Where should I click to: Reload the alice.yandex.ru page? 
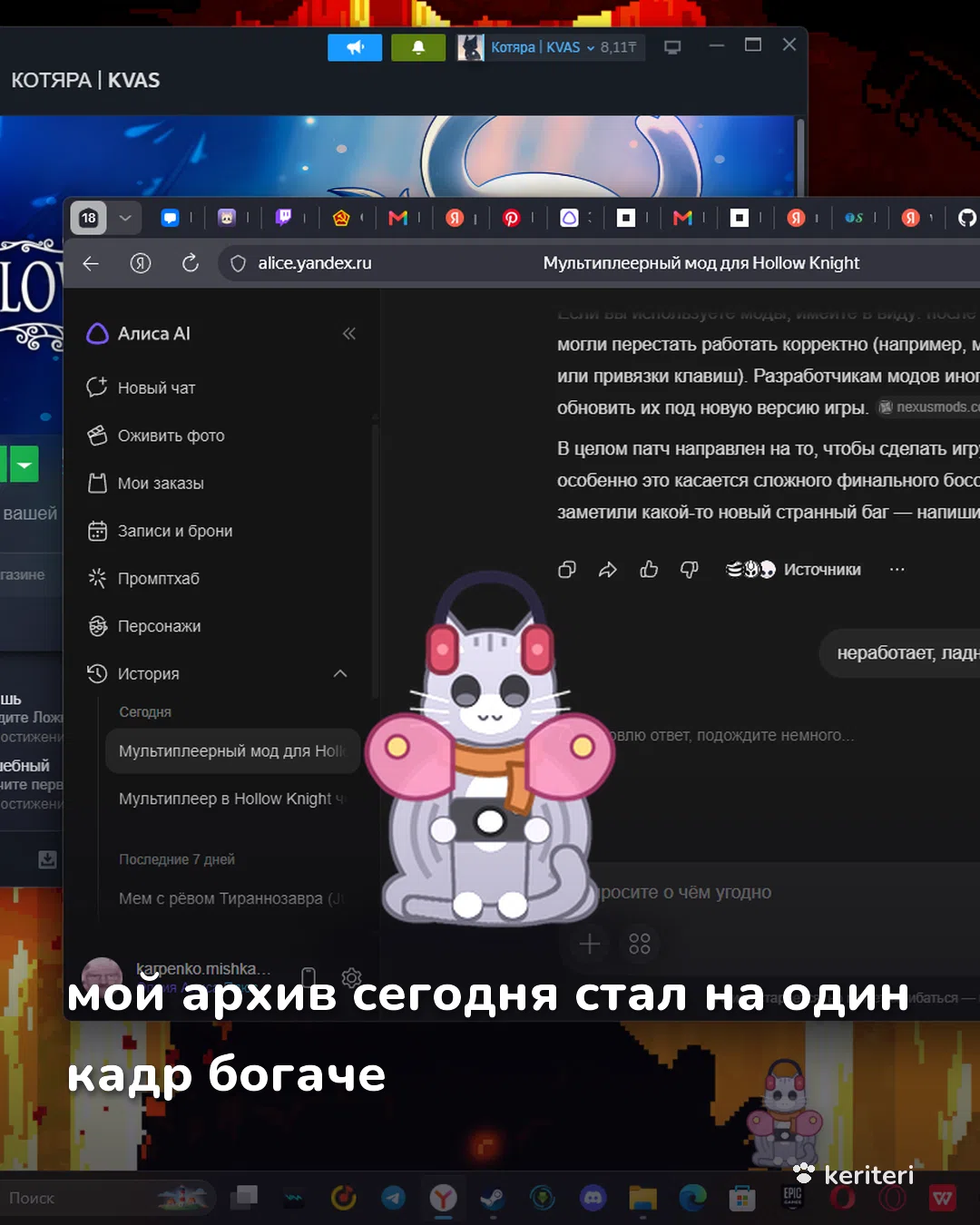[x=191, y=263]
